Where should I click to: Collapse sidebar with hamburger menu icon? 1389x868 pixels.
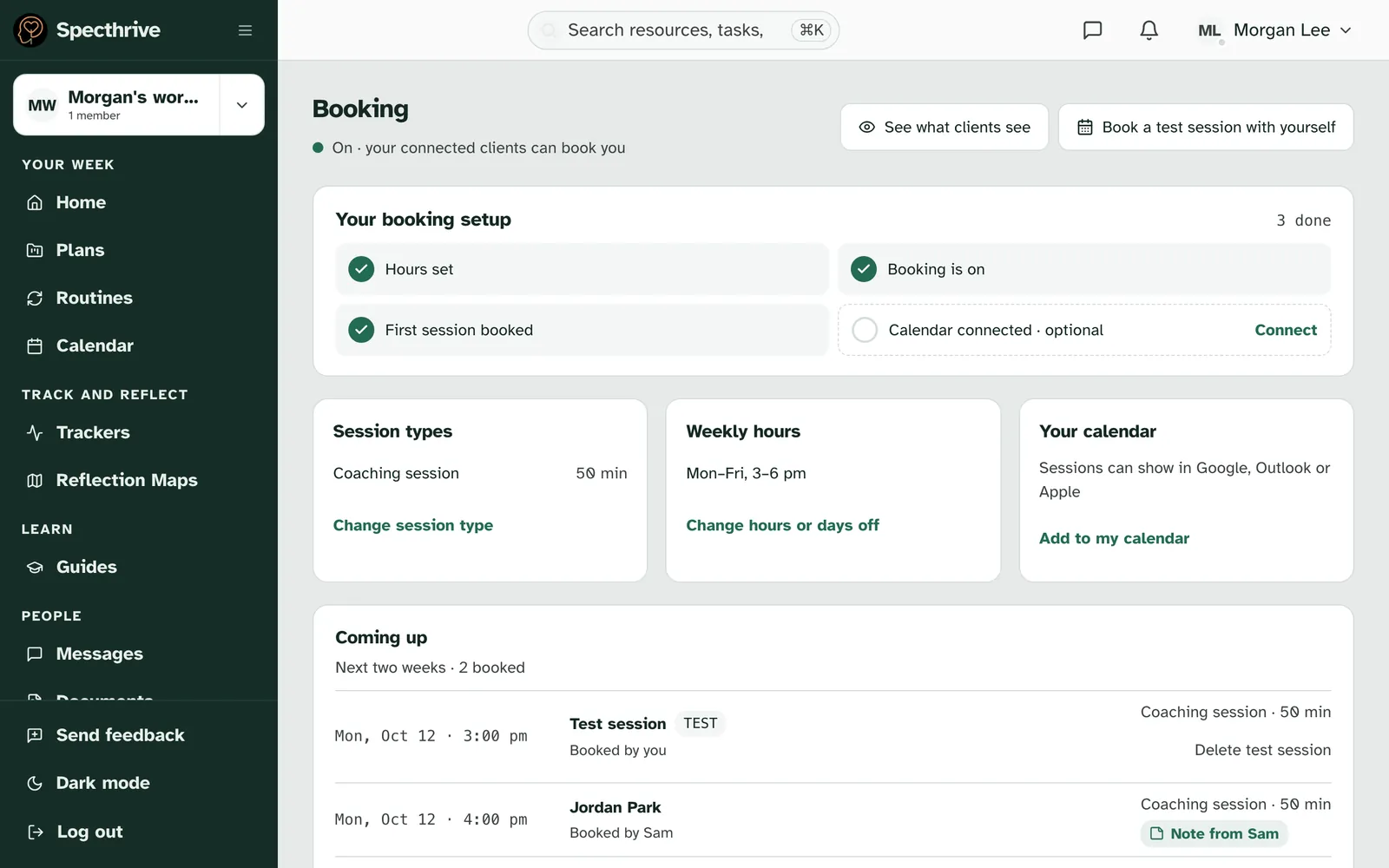[246, 30]
